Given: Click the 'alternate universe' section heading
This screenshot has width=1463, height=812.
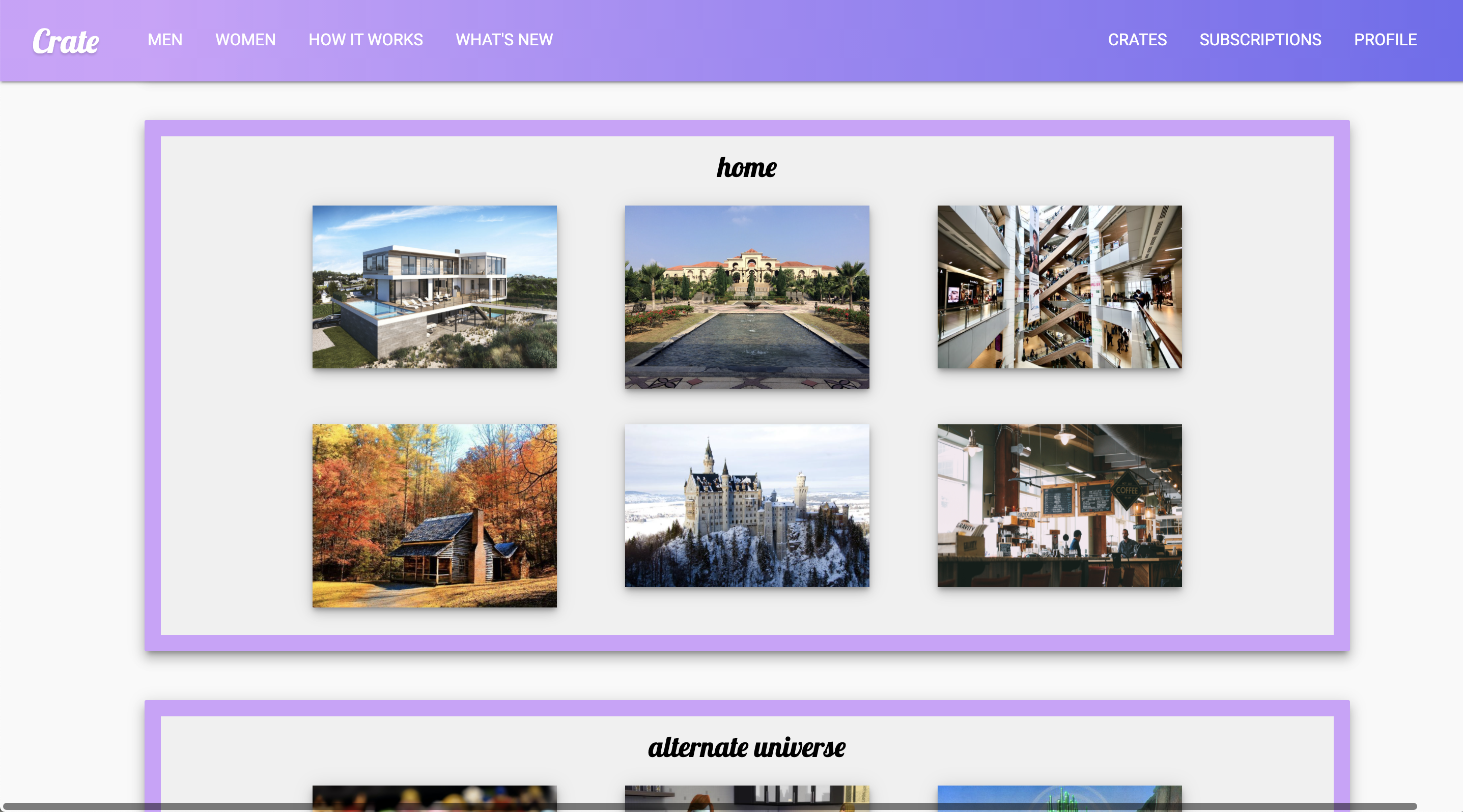Looking at the screenshot, I should [747, 747].
